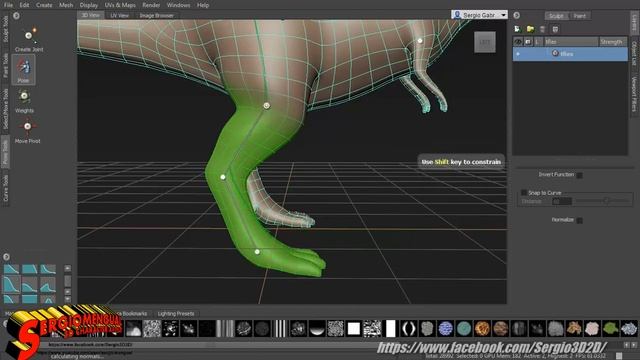Image resolution: width=640 pixels, height=360 pixels.
Task: Click the status bar square indicator
Action: (619, 356)
